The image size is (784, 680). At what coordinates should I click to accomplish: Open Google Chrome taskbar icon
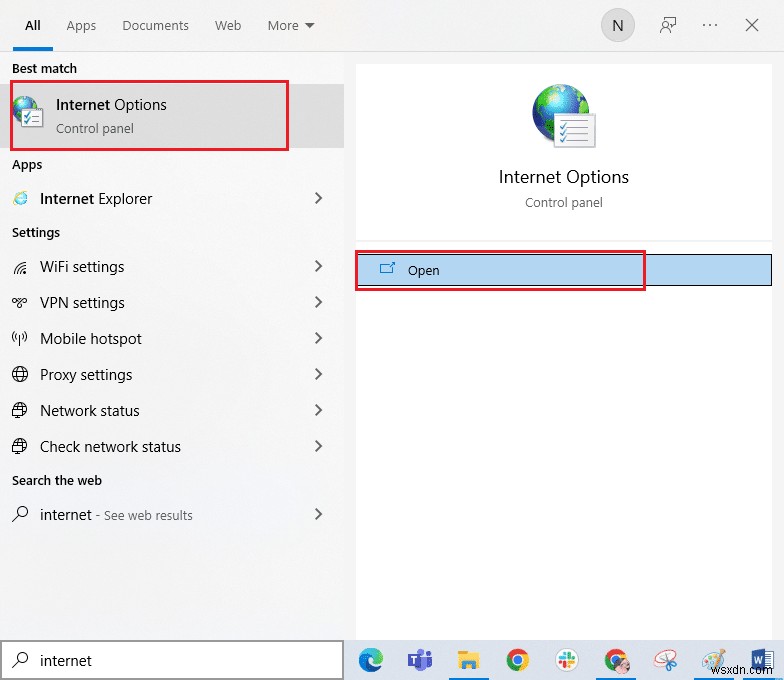click(x=518, y=660)
